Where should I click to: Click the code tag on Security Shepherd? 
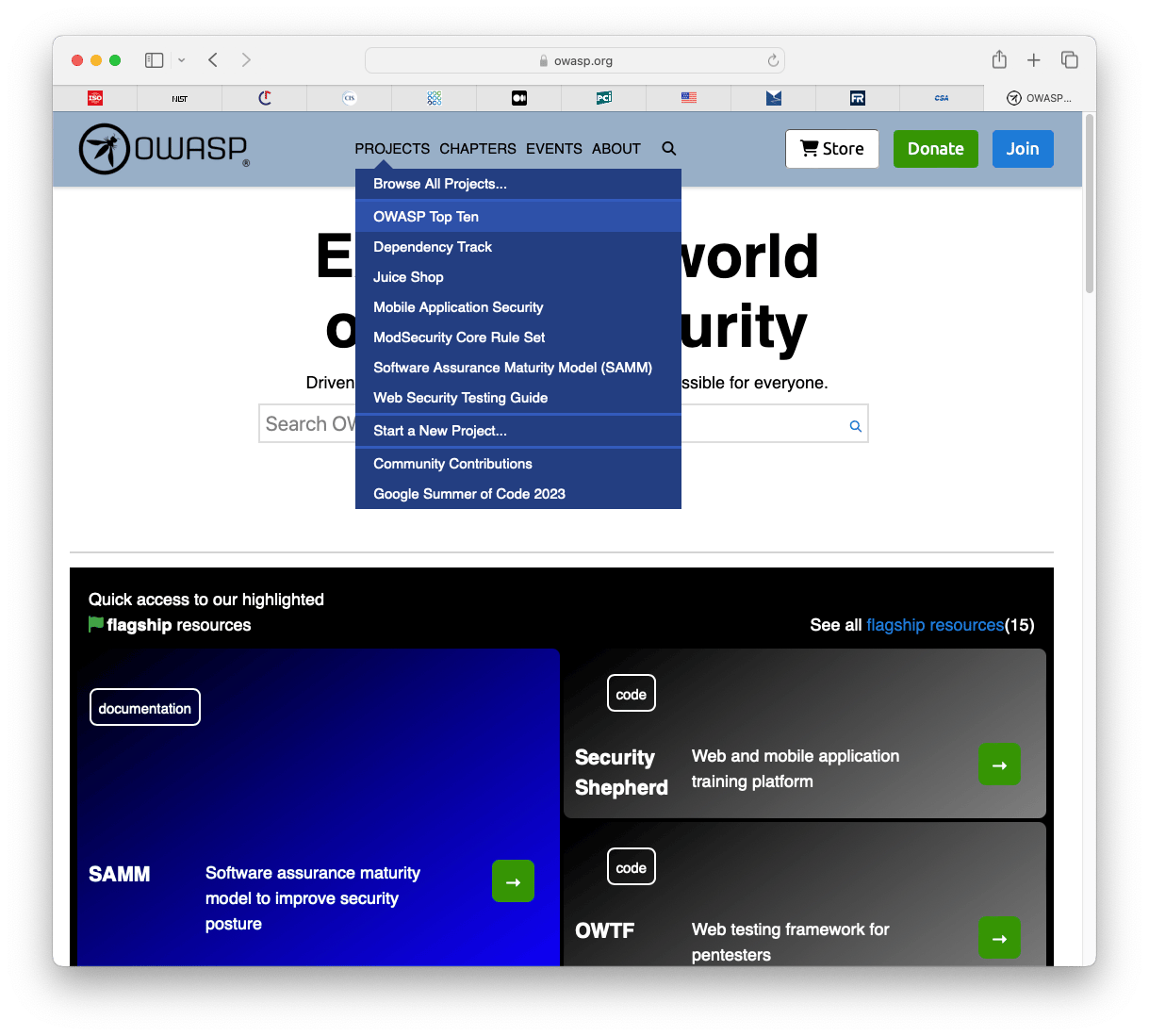point(632,694)
